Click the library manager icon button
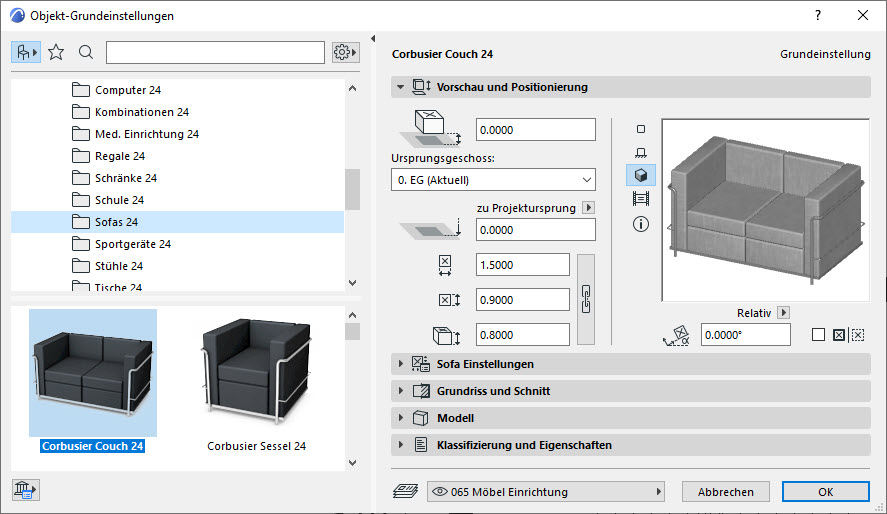The height and width of the screenshot is (514, 887). [x=25, y=490]
